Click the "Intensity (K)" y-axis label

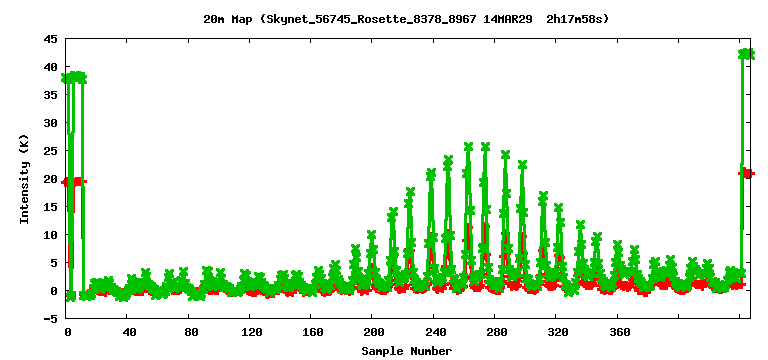click(24, 179)
